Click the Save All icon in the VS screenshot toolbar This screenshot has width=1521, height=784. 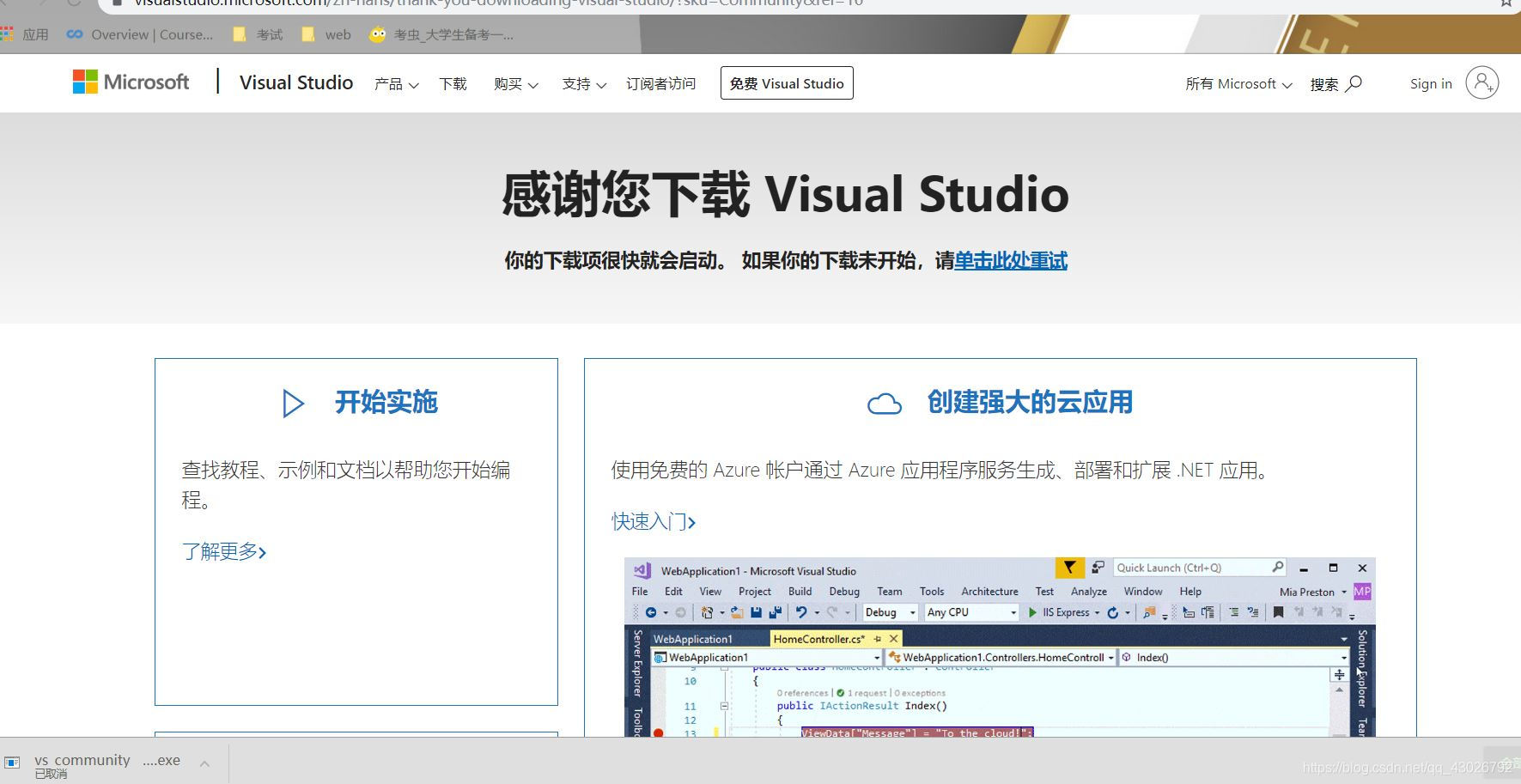pyautogui.click(x=775, y=612)
